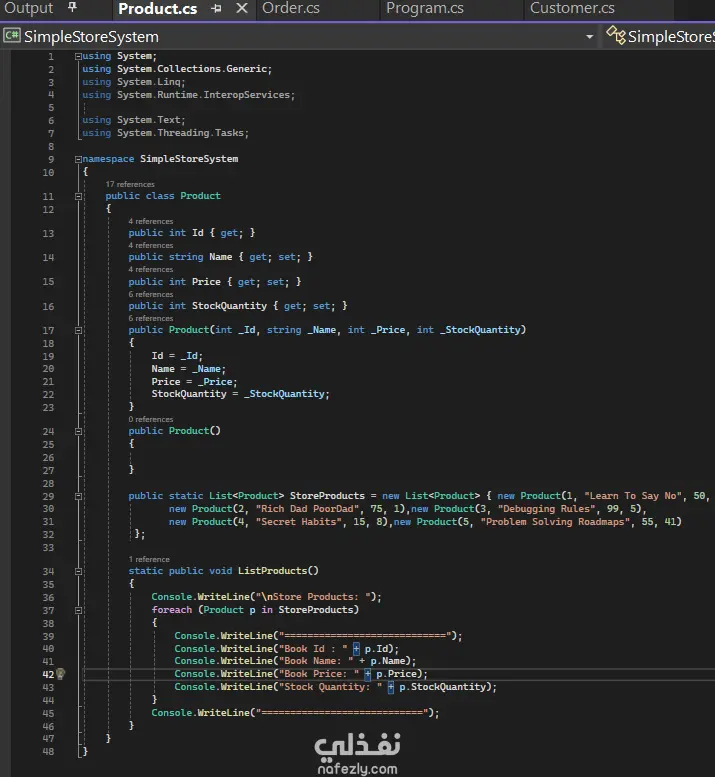The image size is (715, 777).
Task: Click 'SimpleStoreSystem' after the namespace keyword
Action: pyautogui.click(x=189, y=159)
